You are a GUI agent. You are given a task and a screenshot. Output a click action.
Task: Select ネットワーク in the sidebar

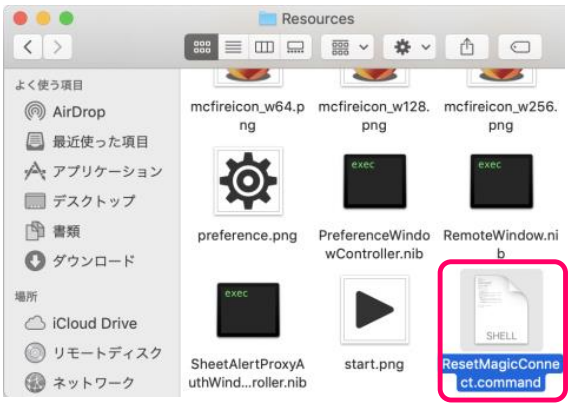click(80, 383)
